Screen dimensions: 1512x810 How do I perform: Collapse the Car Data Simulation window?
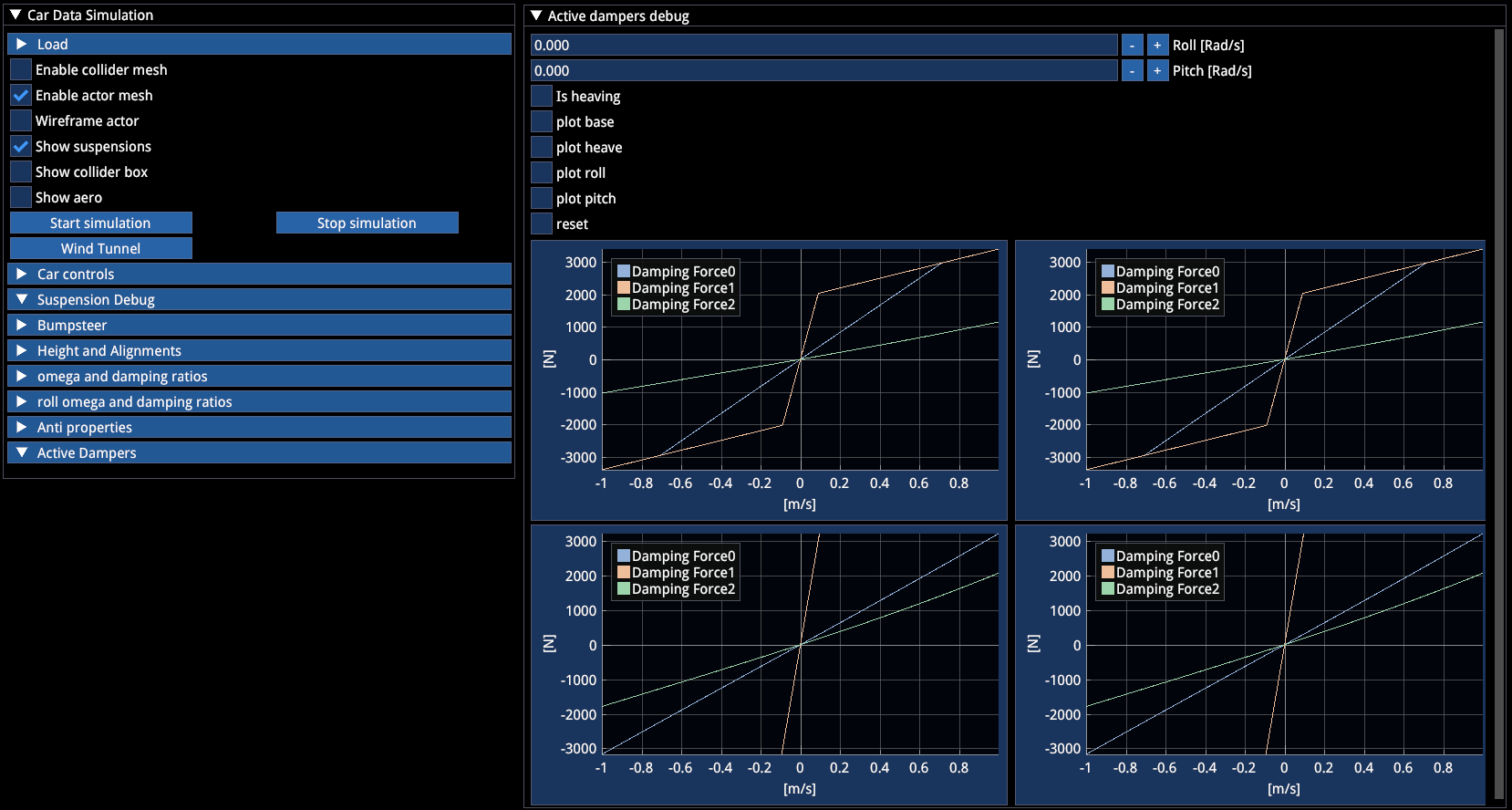16,15
